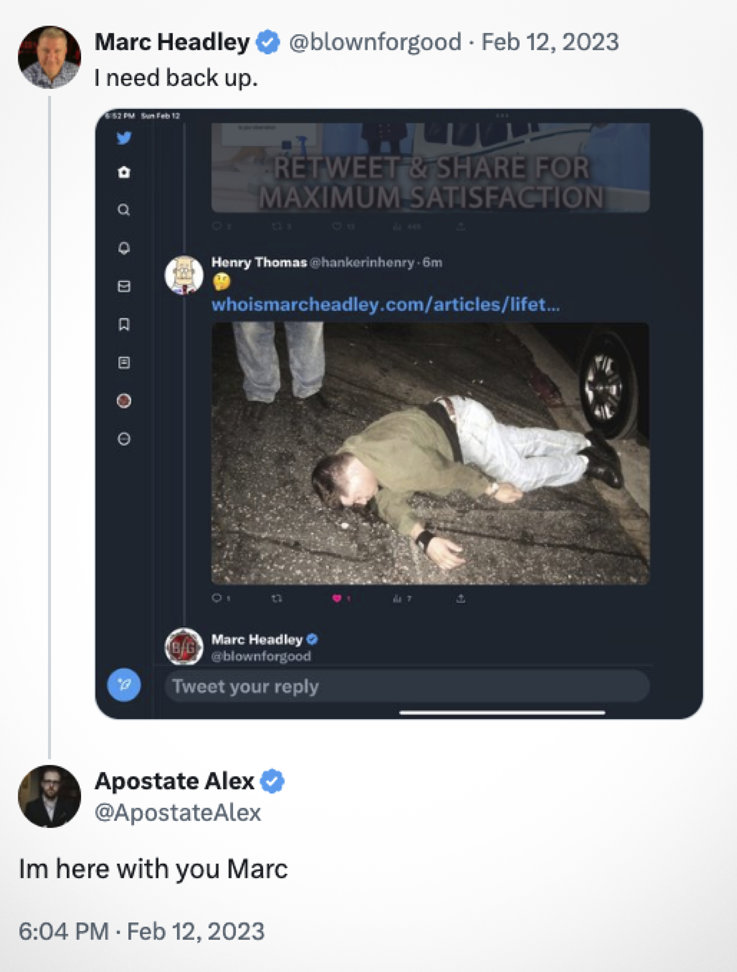Like Henry Thomas's tweet with heart icon

(x=337, y=598)
